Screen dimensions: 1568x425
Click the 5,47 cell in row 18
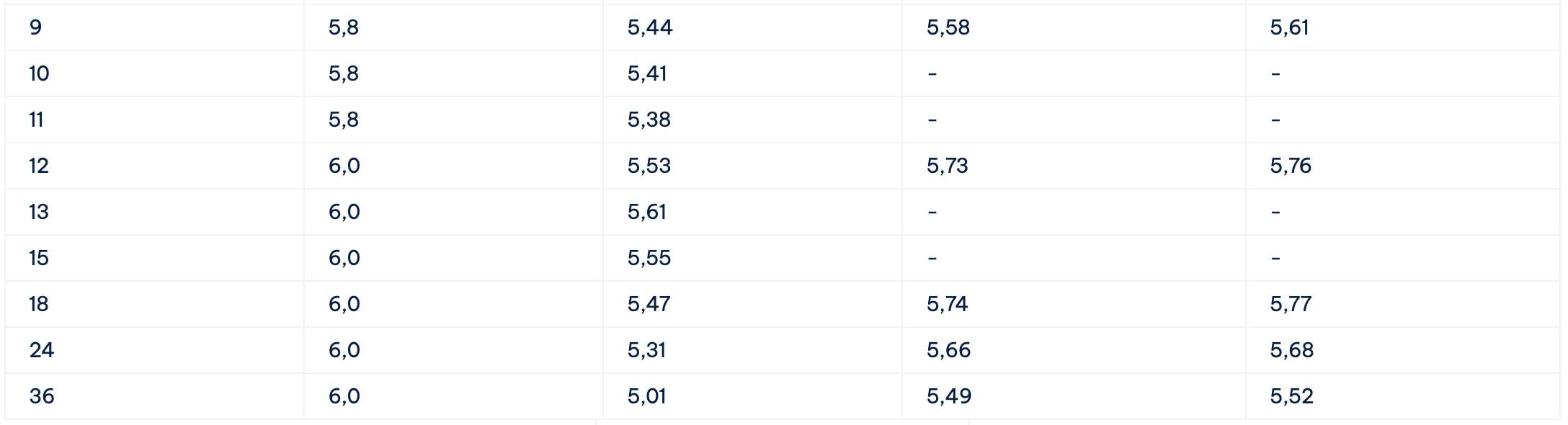coord(752,304)
